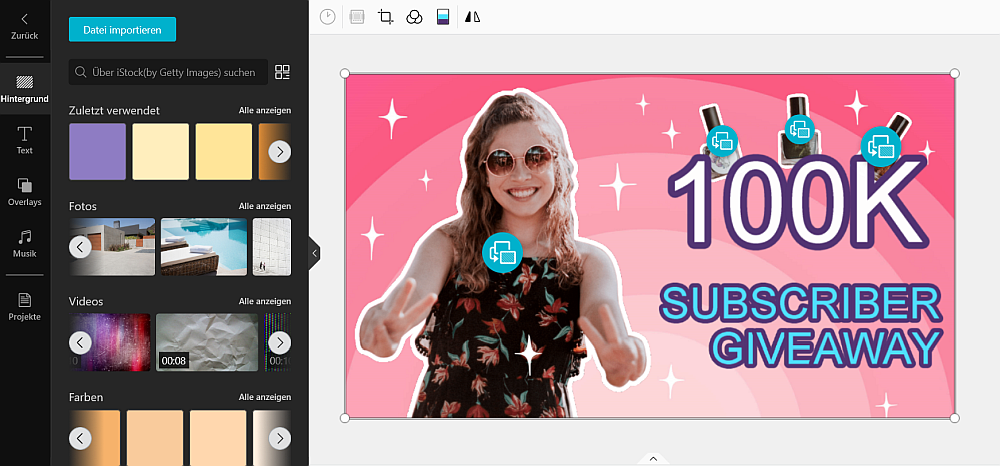Image resolution: width=1000 pixels, height=466 pixels.
Task: Show all Farben with Alle anzeigen
Action: click(x=265, y=397)
